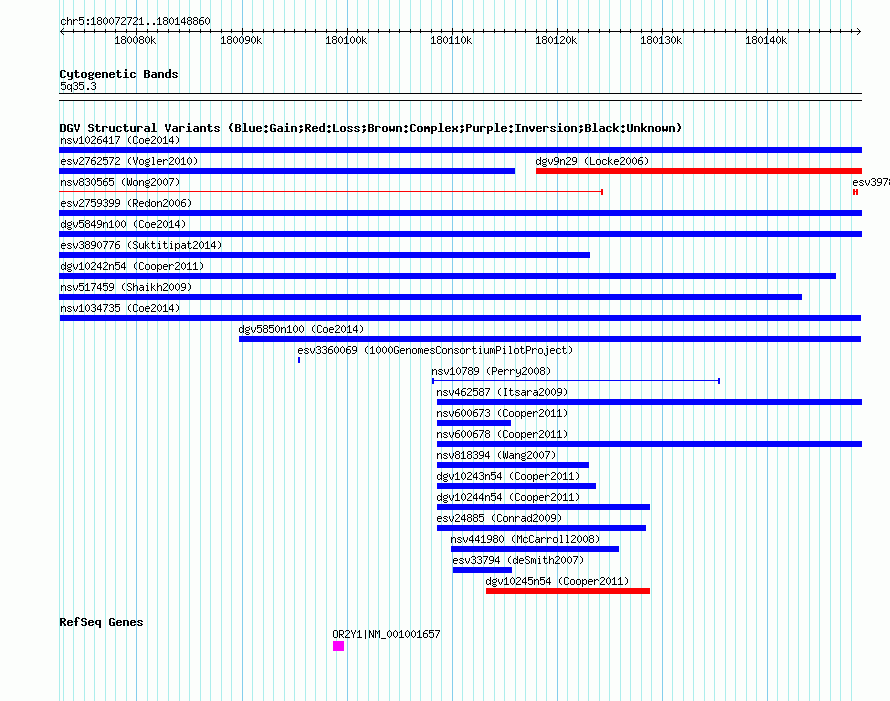Image resolution: width=890 pixels, height=701 pixels.
Task: Click the RefSeq Genes track title
Action: (101, 622)
